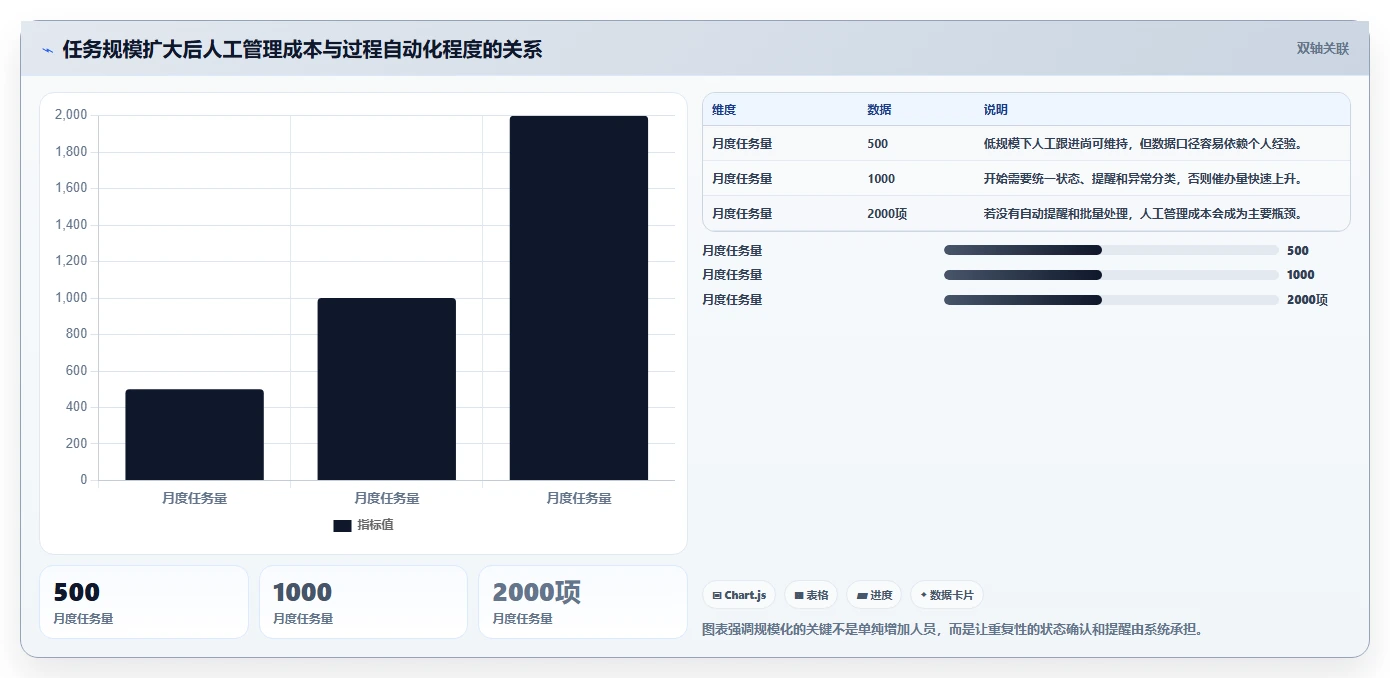Screen dimensions: 1390x678
Task: Select the 数据 column header
Action: click(x=879, y=110)
